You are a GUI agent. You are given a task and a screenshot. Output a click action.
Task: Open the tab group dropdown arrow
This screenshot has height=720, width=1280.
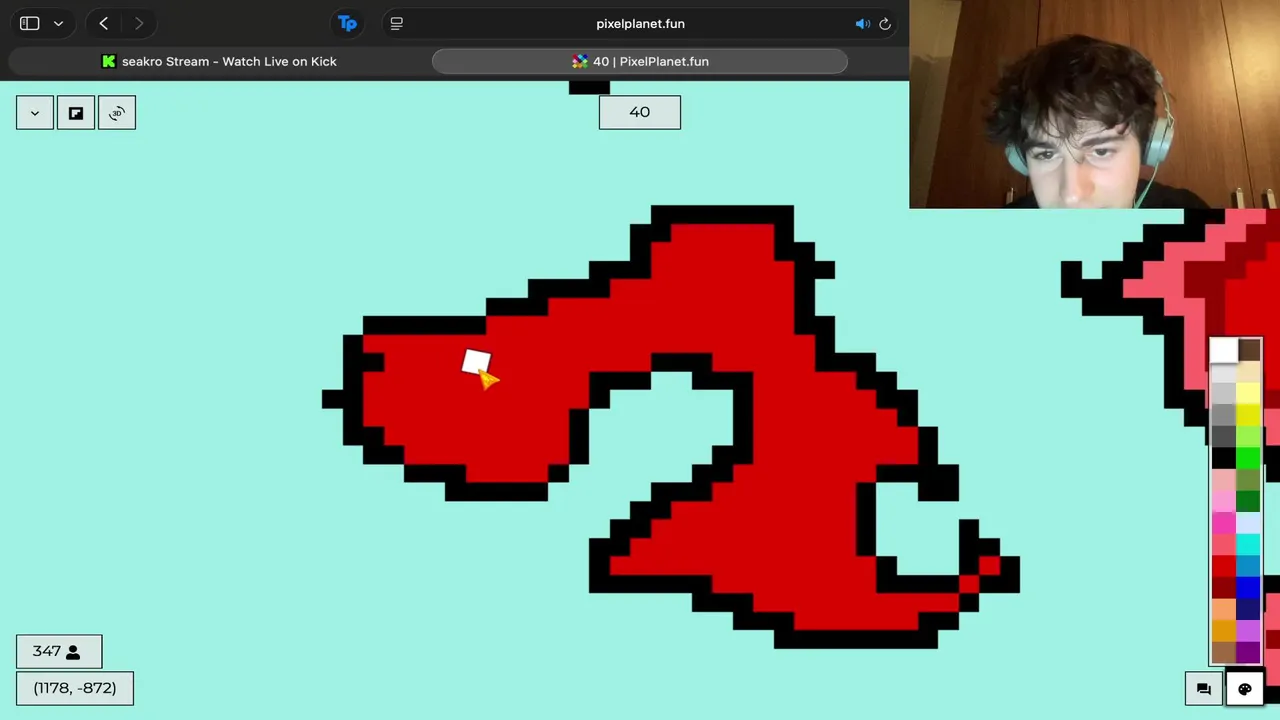[58, 23]
